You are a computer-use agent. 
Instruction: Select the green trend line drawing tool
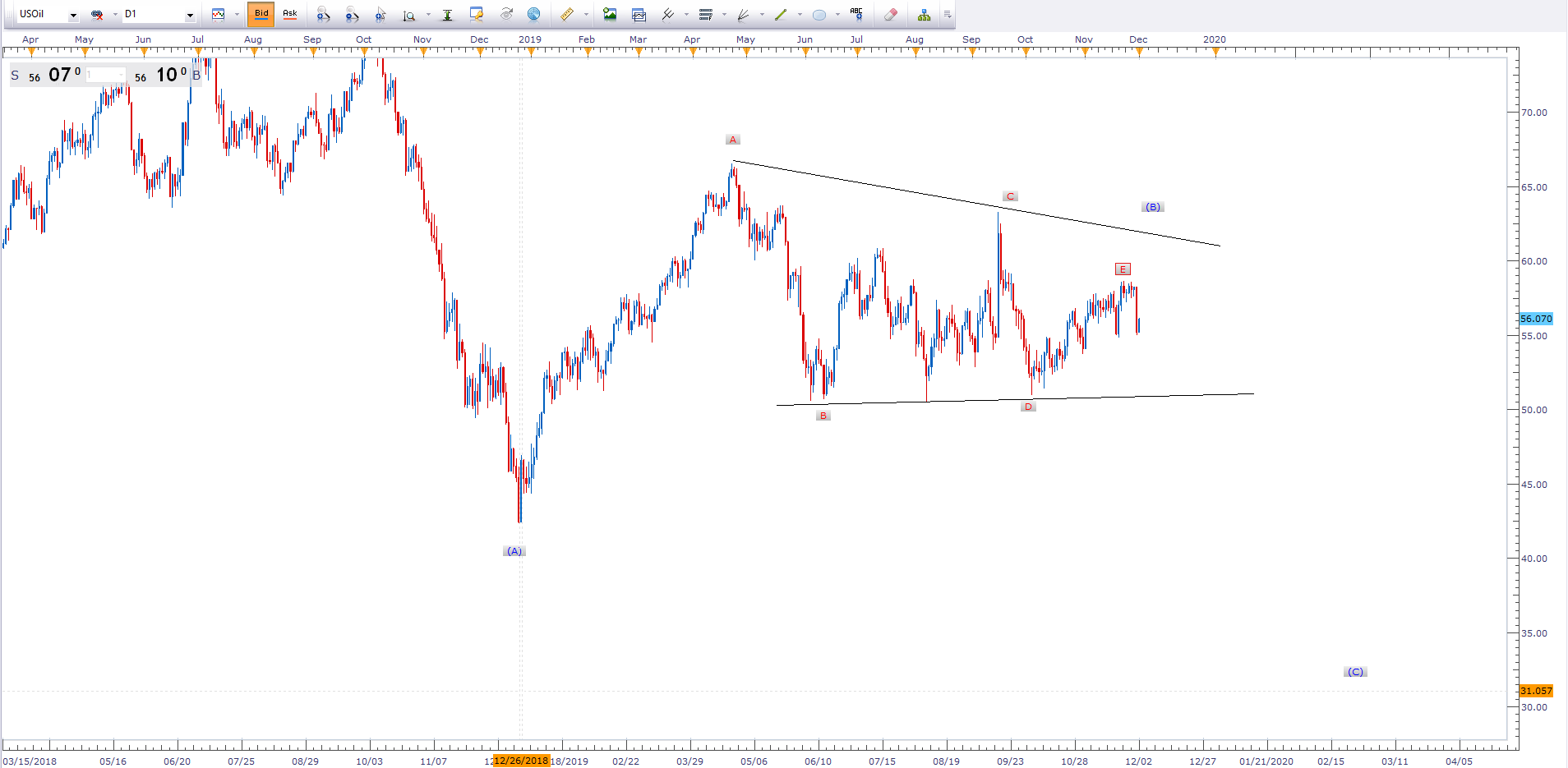pos(781,15)
